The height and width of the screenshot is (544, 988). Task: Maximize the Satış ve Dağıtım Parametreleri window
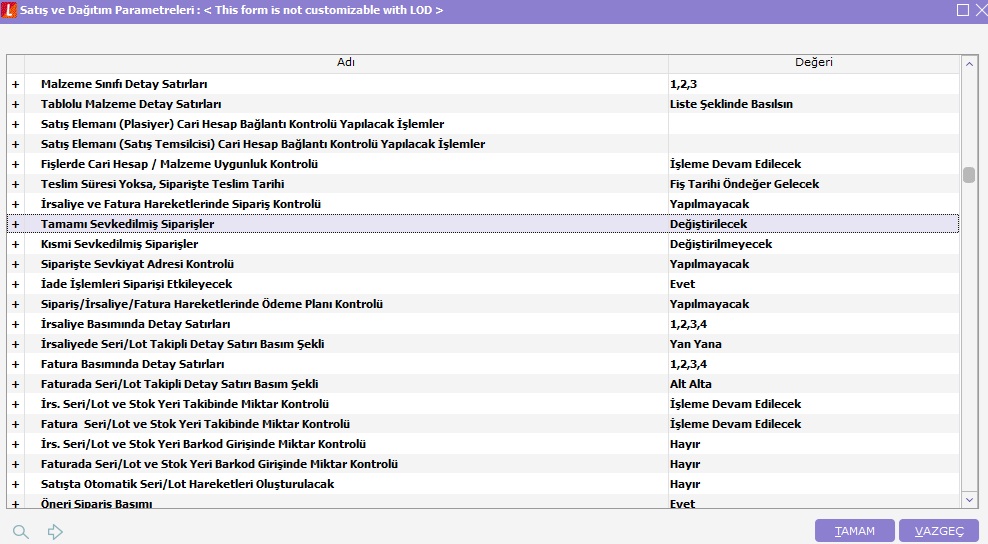pyautogui.click(x=962, y=9)
